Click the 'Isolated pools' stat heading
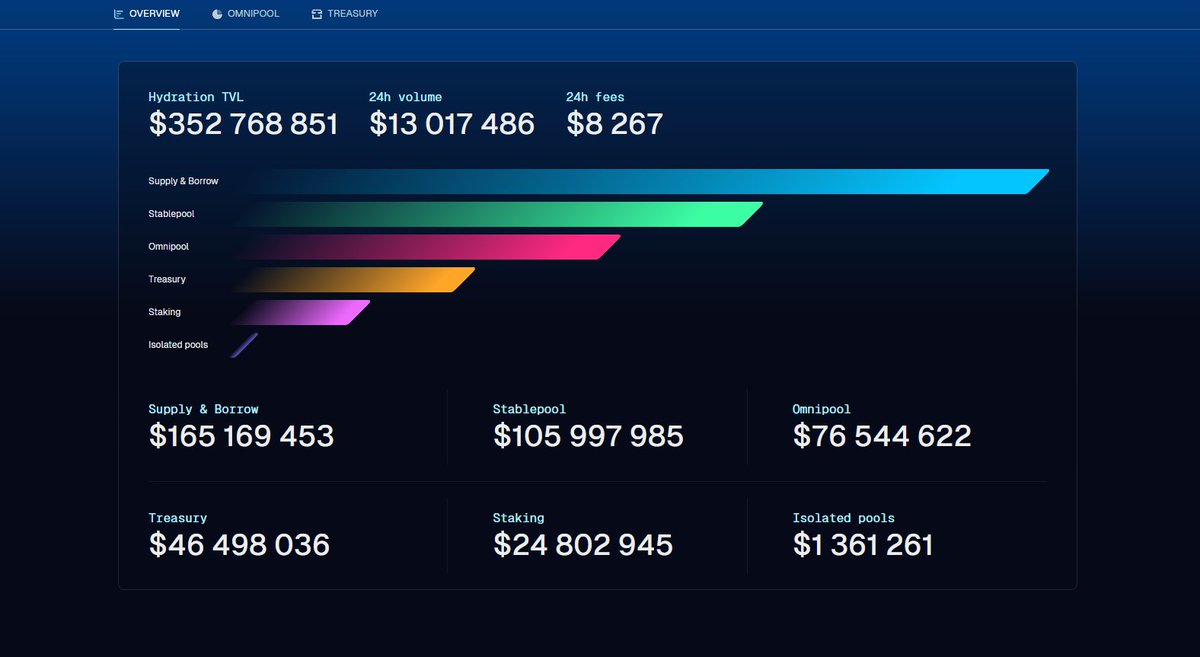The height and width of the screenshot is (657, 1200). coord(844,518)
